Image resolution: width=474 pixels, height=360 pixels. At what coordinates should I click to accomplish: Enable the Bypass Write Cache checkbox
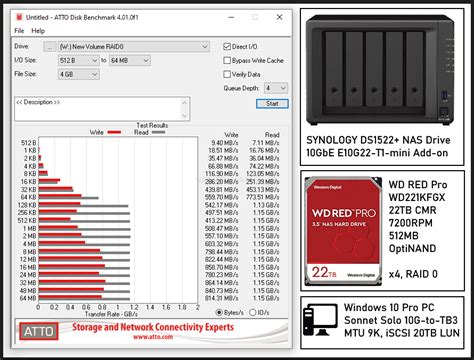click(x=227, y=60)
